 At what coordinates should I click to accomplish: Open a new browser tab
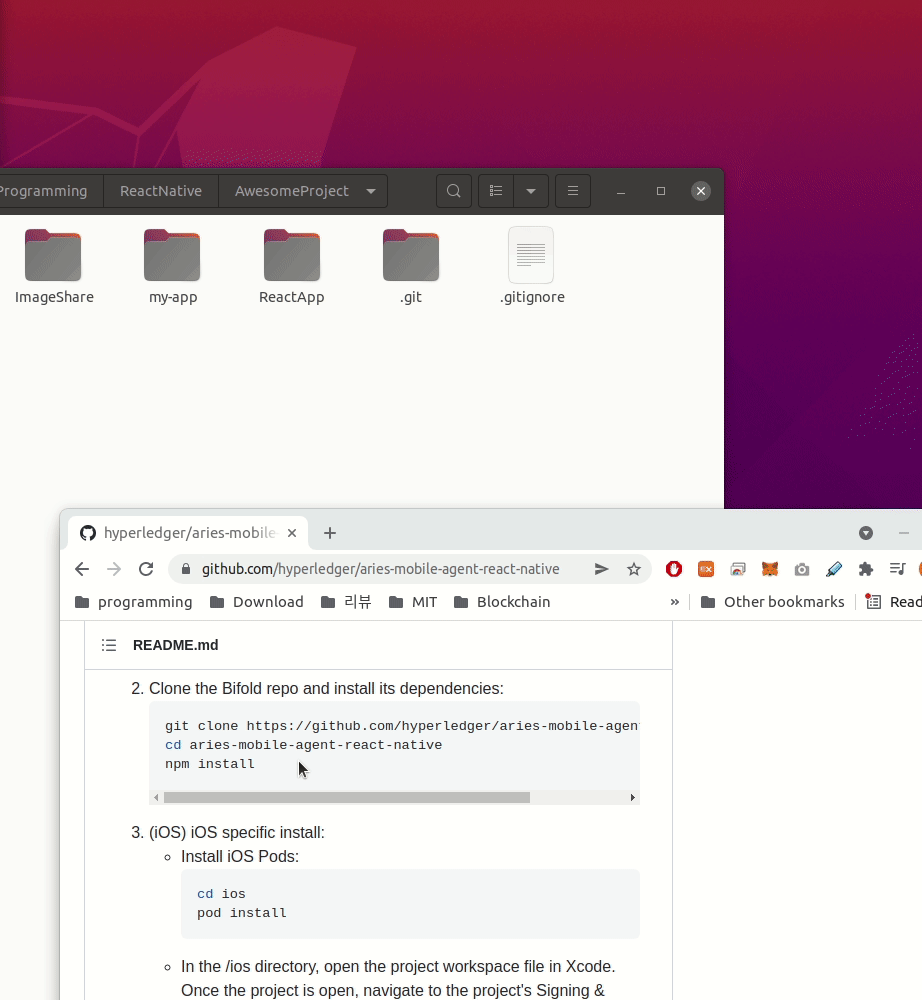[330, 533]
